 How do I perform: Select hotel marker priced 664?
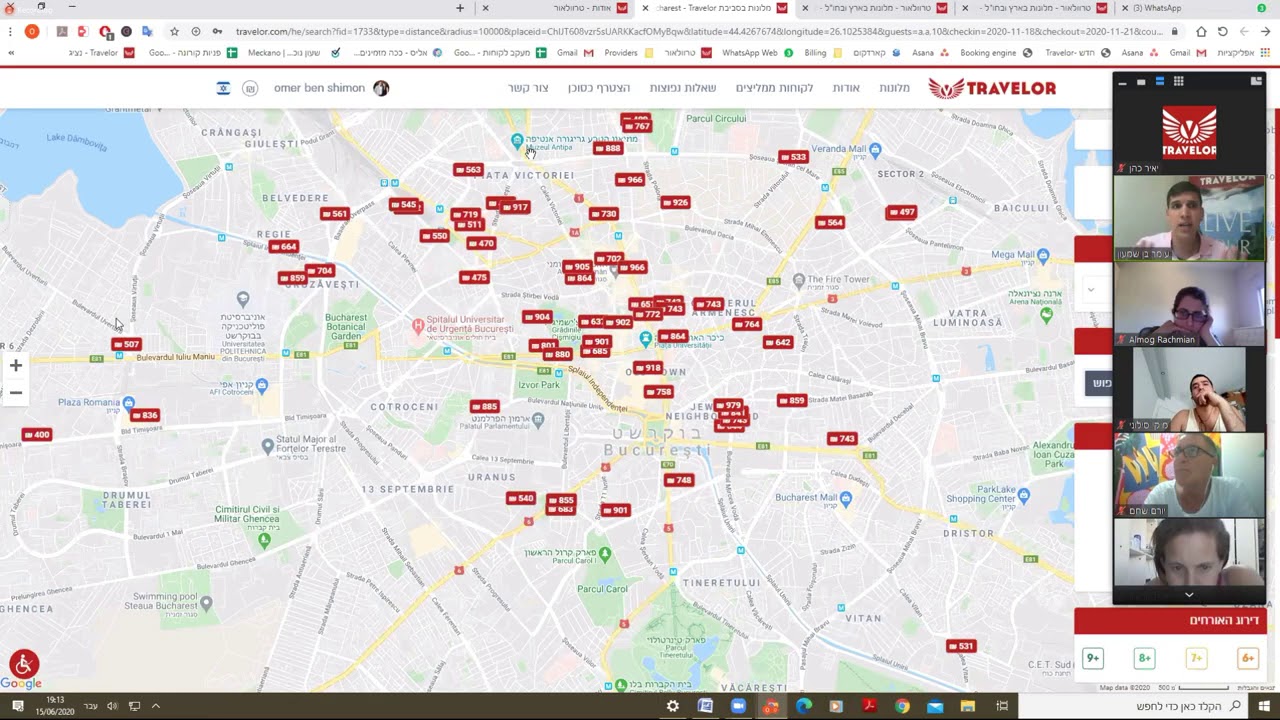point(284,246)
